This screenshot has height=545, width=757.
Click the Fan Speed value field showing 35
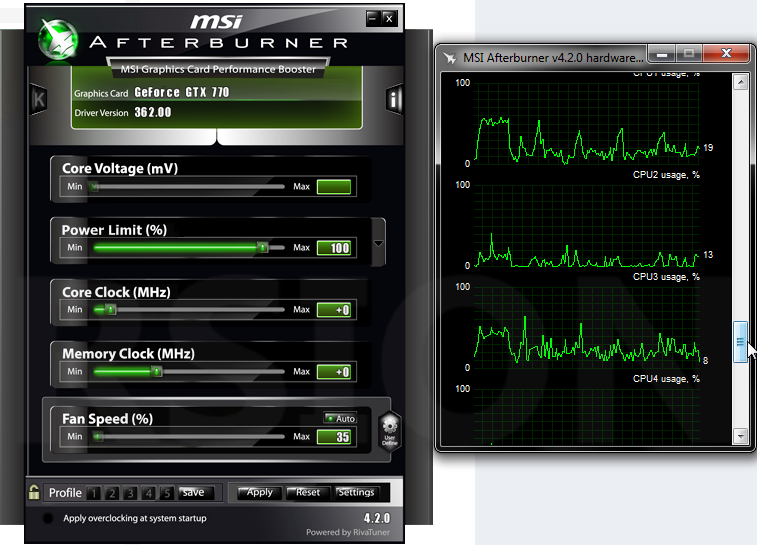tap(334, 437)
